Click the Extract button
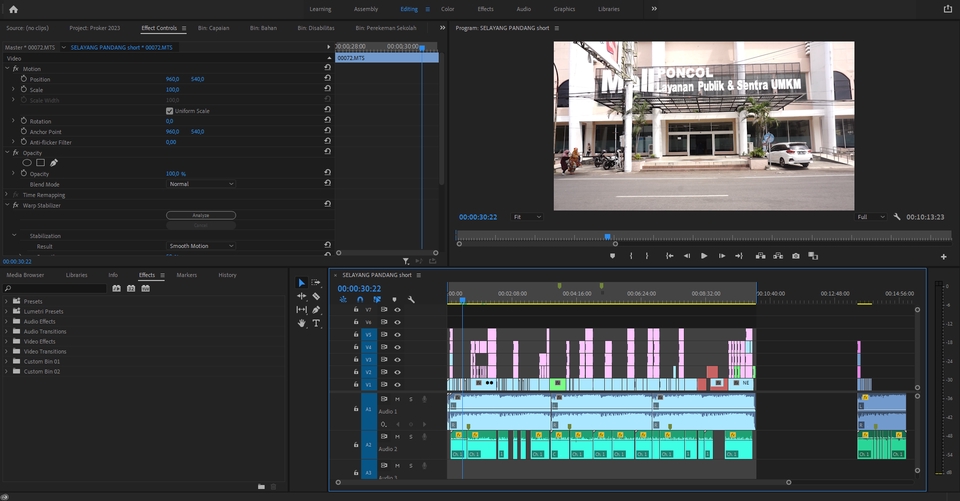This screenshot has height=501, width=960. pos(778,256)
